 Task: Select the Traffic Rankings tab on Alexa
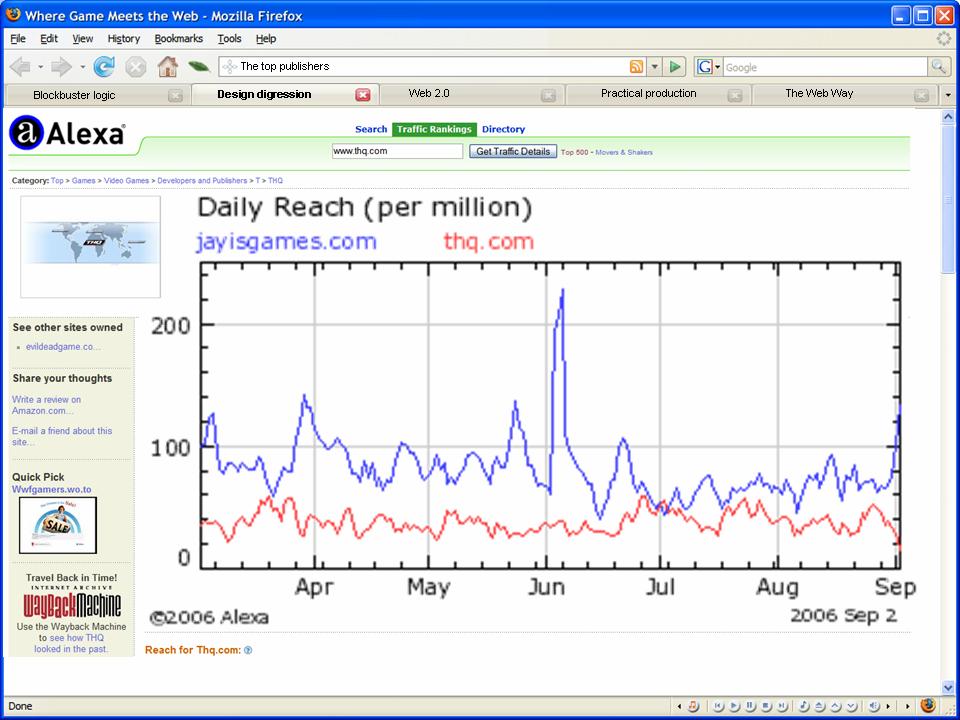point(434,129)
